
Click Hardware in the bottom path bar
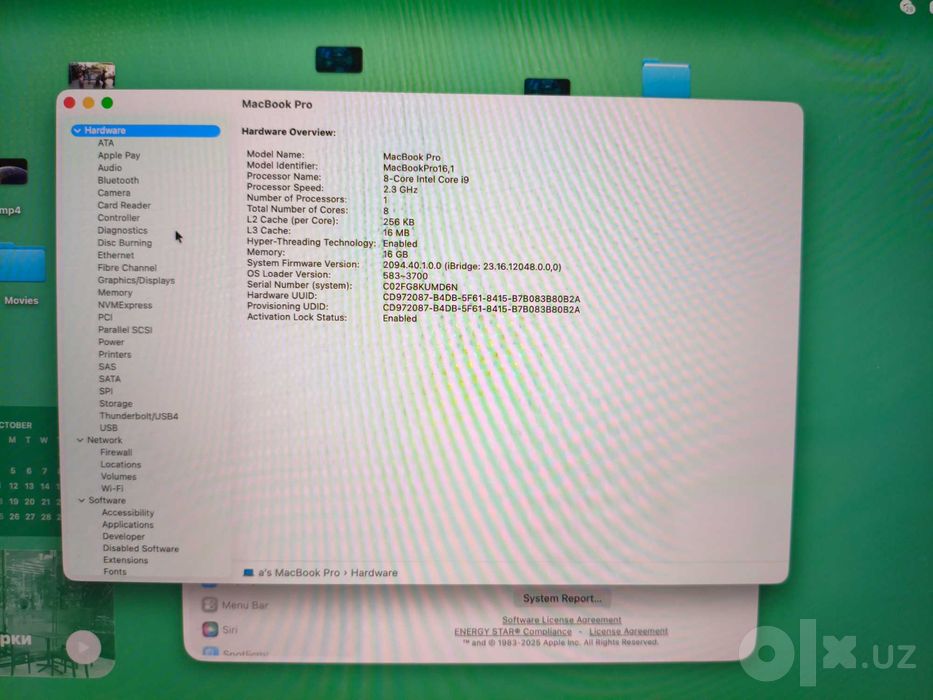(x=374, y=573)
